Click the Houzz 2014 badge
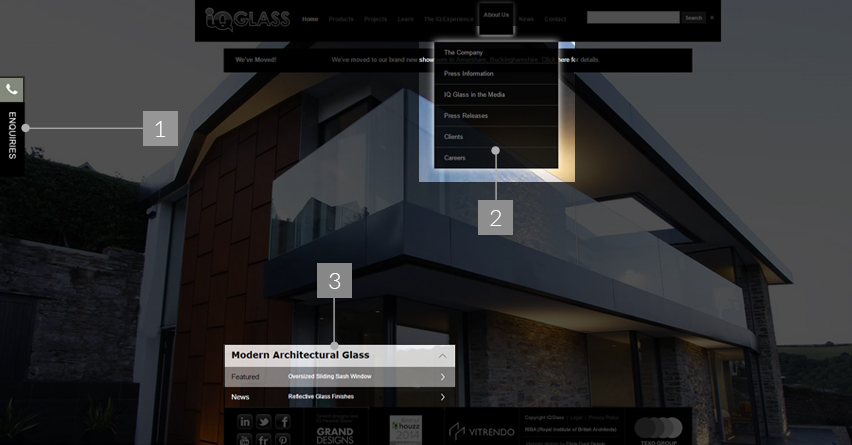The width and height of the screenshot is (852, 445). 405,429
